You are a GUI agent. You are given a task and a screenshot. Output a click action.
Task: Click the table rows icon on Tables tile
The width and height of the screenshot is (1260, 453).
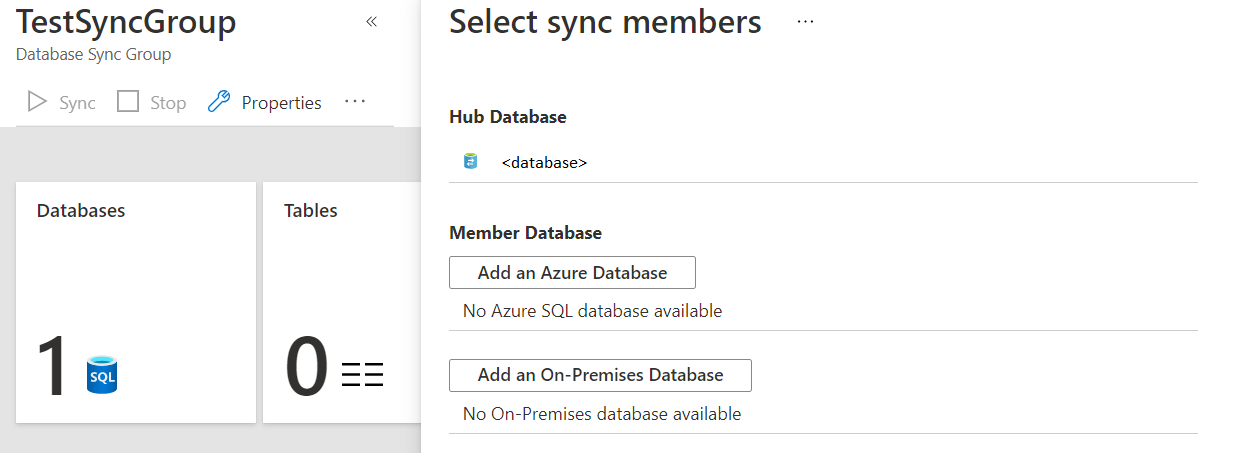click(362, 375)
